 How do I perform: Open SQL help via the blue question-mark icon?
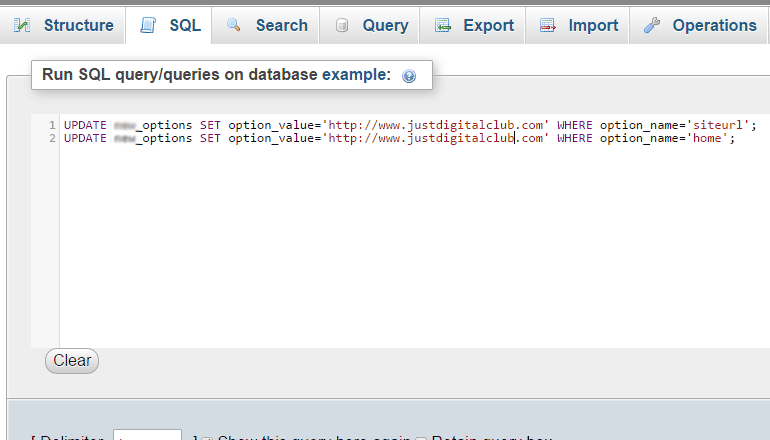(x=409, y=76)
